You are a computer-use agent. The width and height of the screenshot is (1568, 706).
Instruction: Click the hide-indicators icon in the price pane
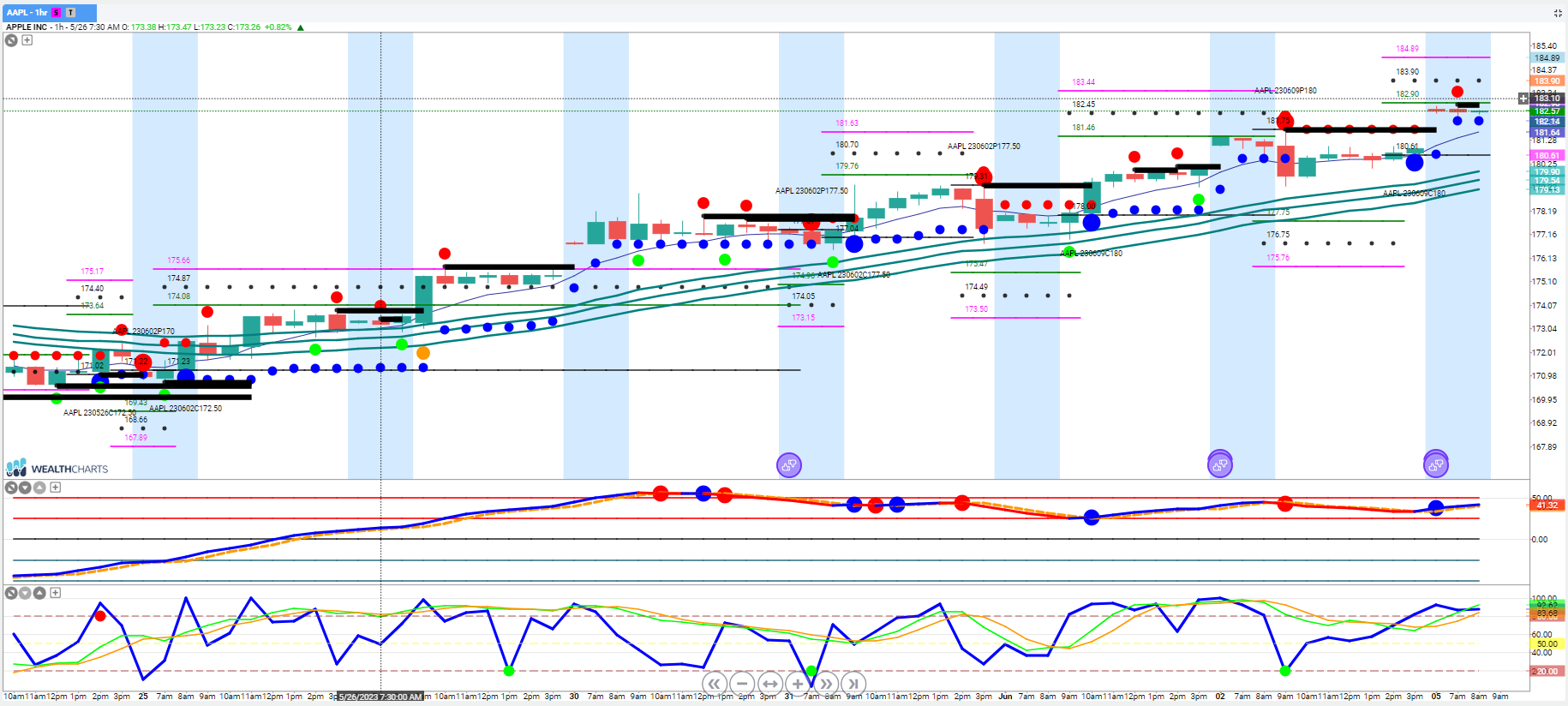[11, 40]
